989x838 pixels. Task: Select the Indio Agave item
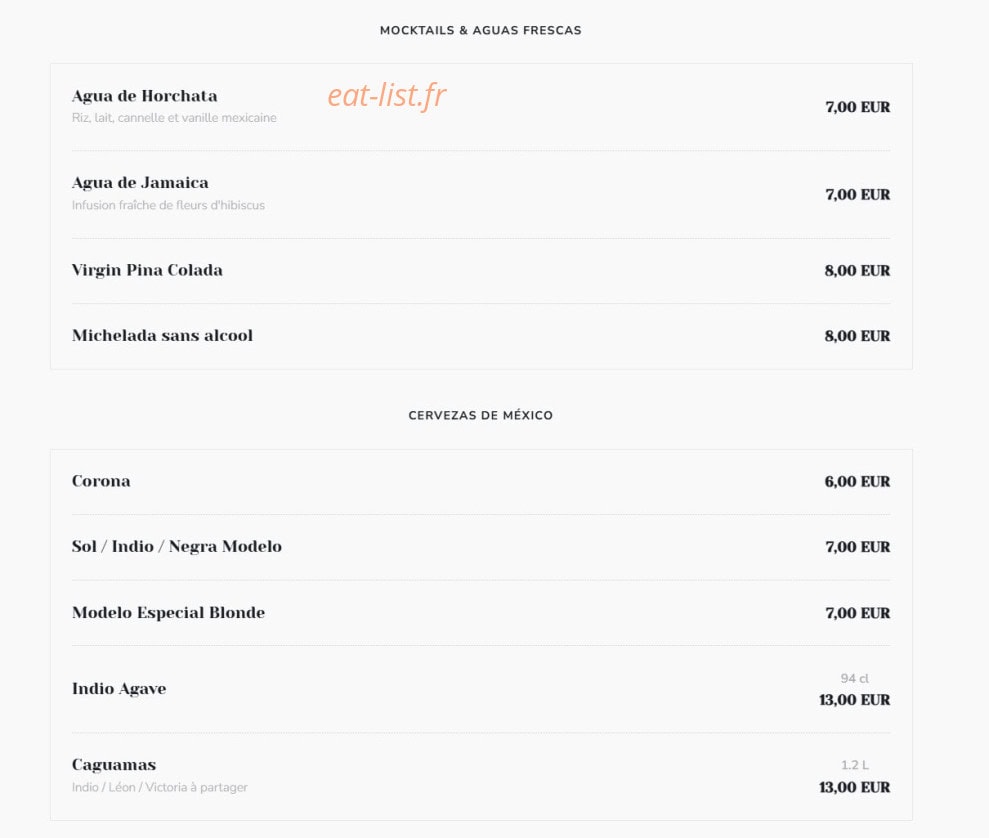pos(119,689)
